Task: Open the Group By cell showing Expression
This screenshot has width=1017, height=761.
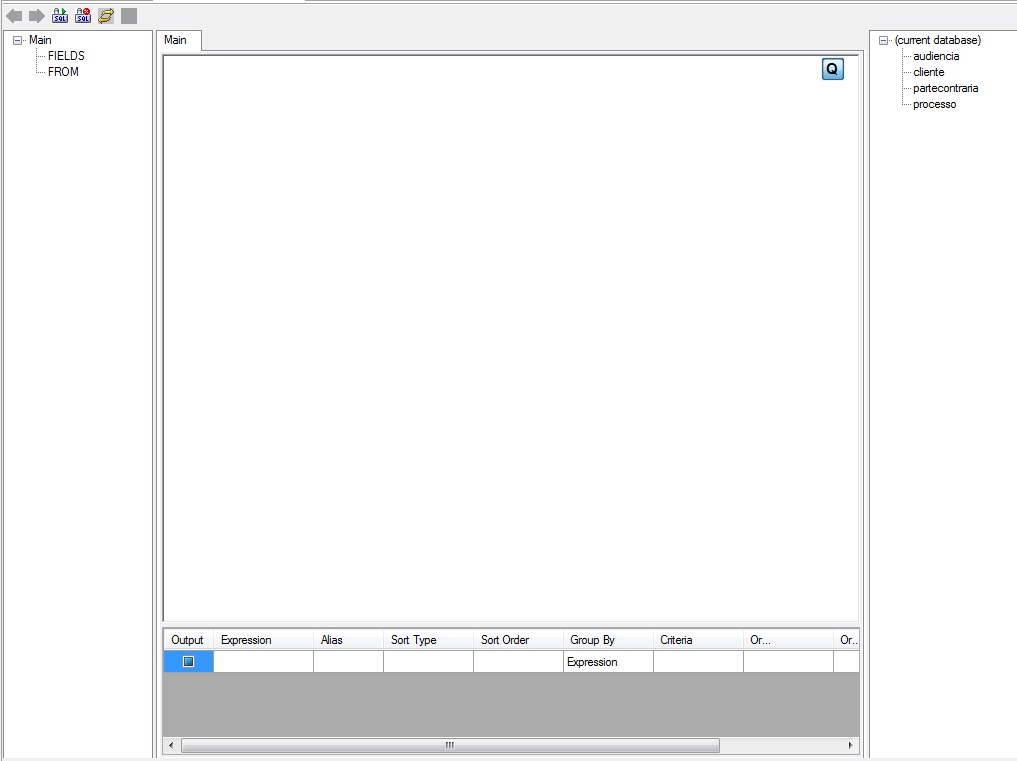Action: [607, 662]
